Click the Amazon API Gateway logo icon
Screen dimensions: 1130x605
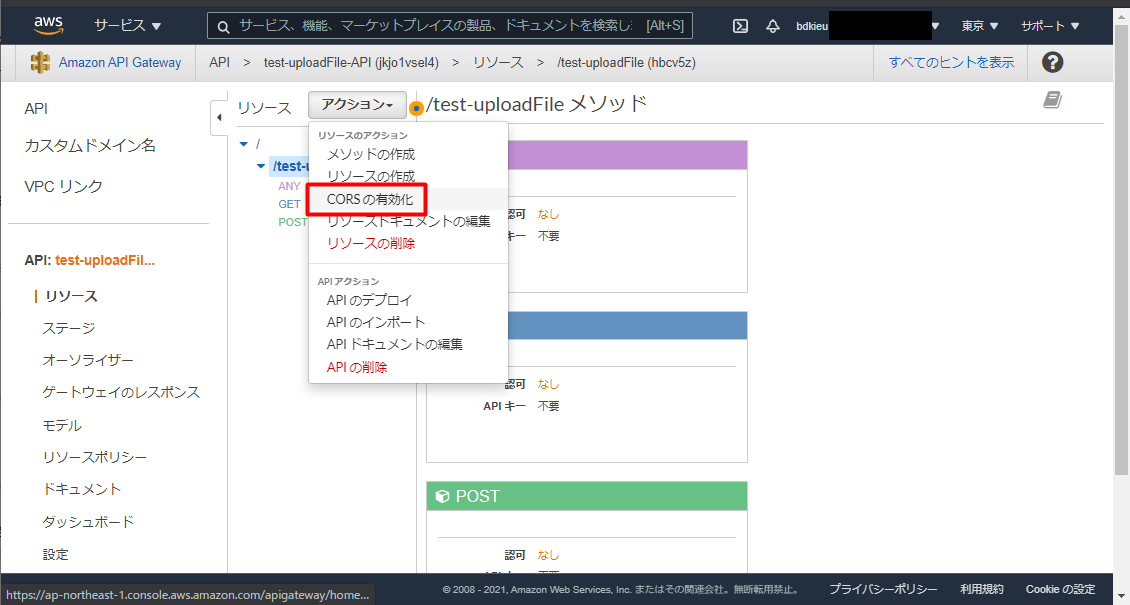(x=40, y=63)
